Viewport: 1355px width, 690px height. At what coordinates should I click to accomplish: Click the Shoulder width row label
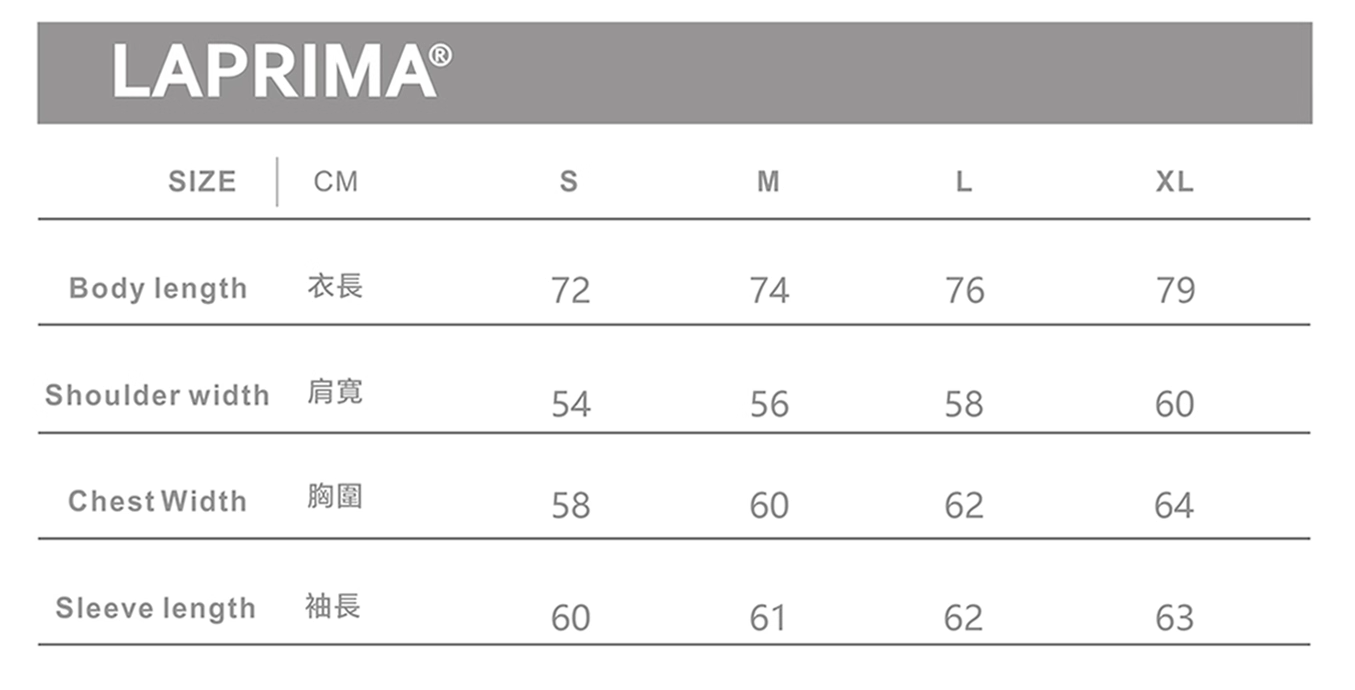click(157, 395)
